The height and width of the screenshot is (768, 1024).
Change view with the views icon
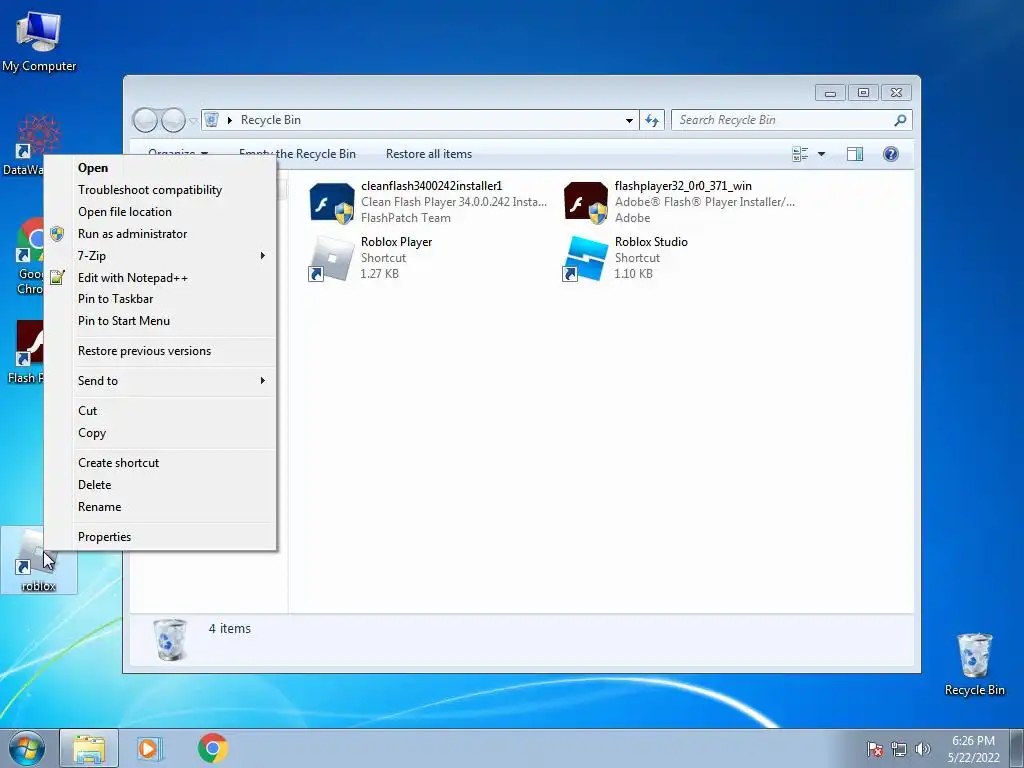point(800,154)
